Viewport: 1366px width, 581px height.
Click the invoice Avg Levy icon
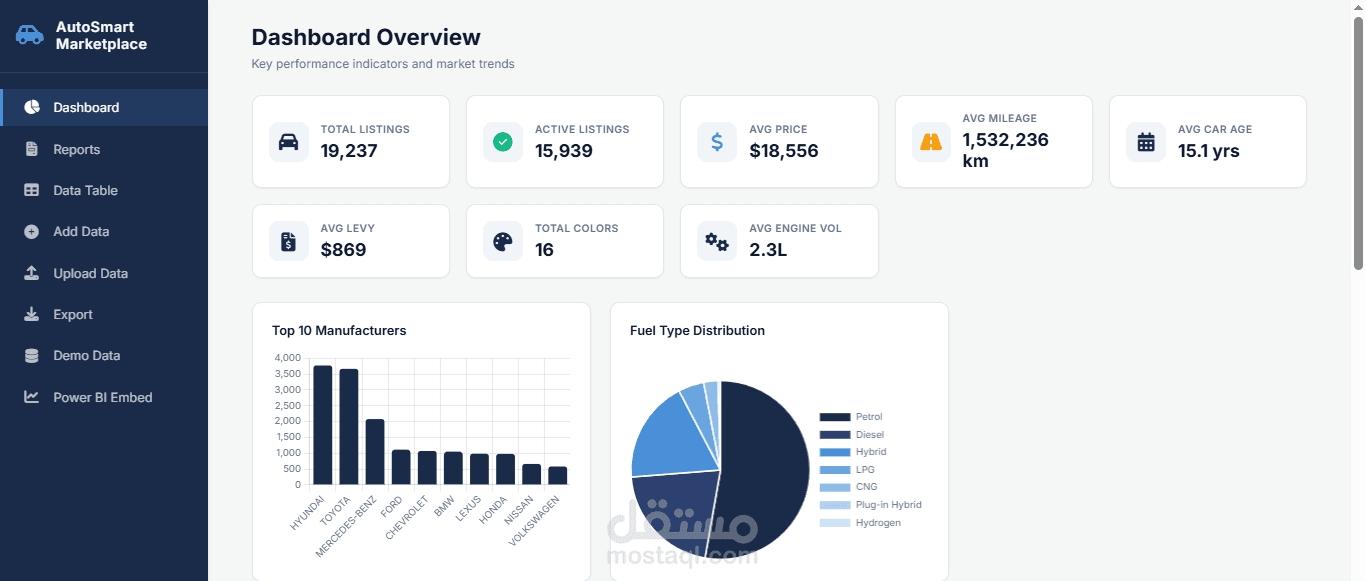(x=288, y=241)
